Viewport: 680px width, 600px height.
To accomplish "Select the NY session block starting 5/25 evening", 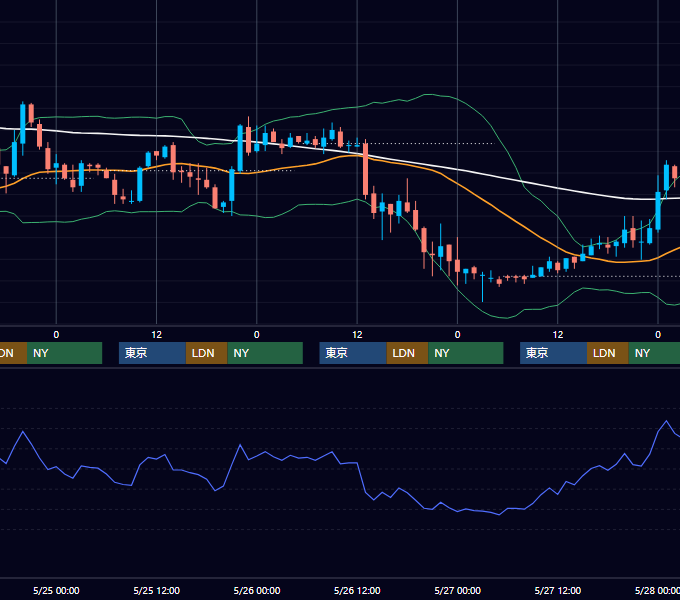I will (265, 353).
